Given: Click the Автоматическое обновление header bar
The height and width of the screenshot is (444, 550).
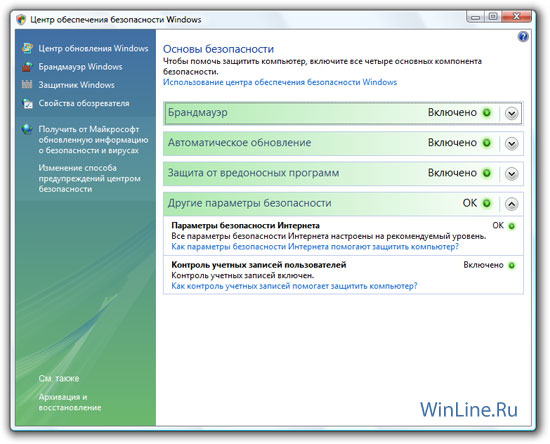Looking at the screenshot, I should click(x=343, y=143).
